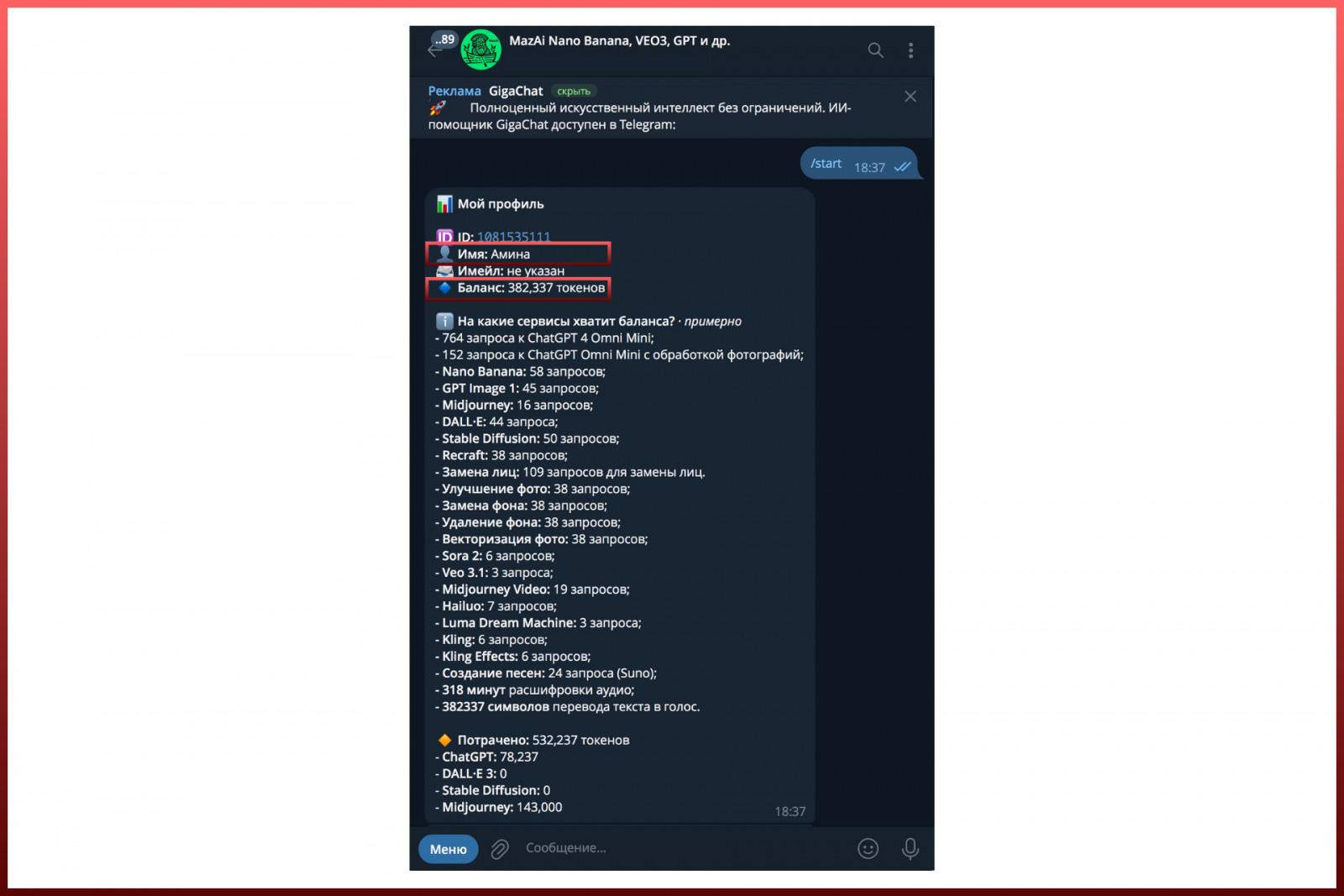Viewport: 1344px width, 896px height.
Task: Tap the /start command in sent message
Action: point(826,164)
